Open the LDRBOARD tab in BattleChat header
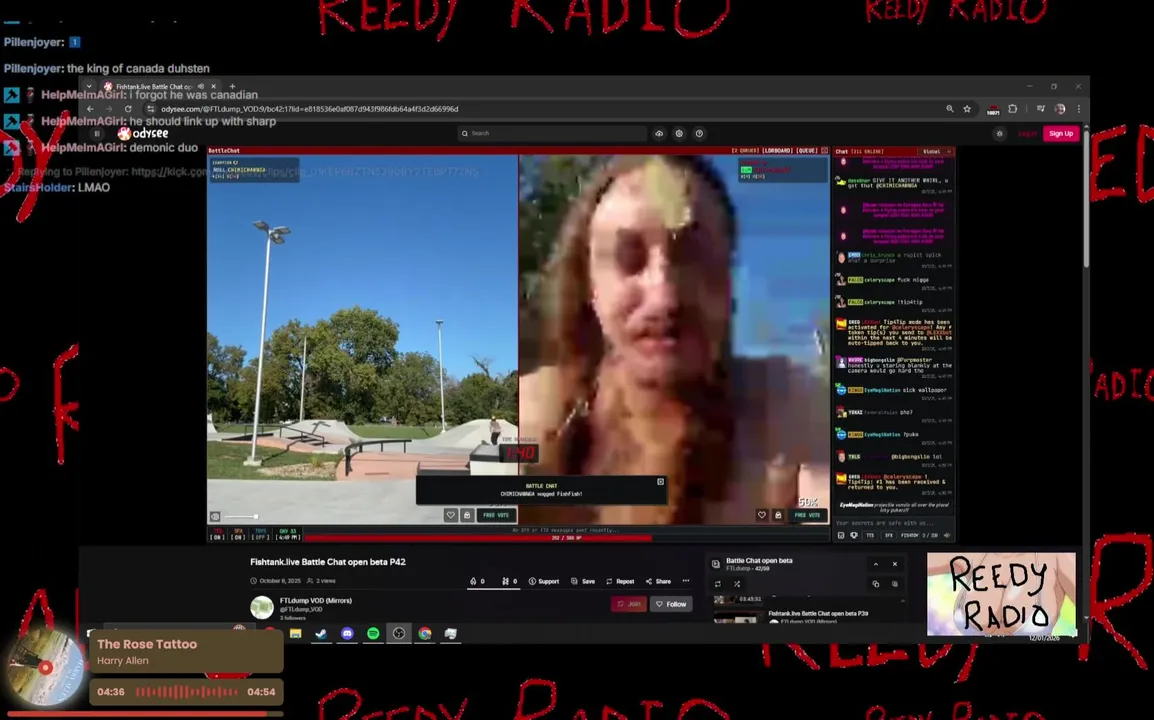The height and width of the screenshot is (720, 1154). point(778,150)
